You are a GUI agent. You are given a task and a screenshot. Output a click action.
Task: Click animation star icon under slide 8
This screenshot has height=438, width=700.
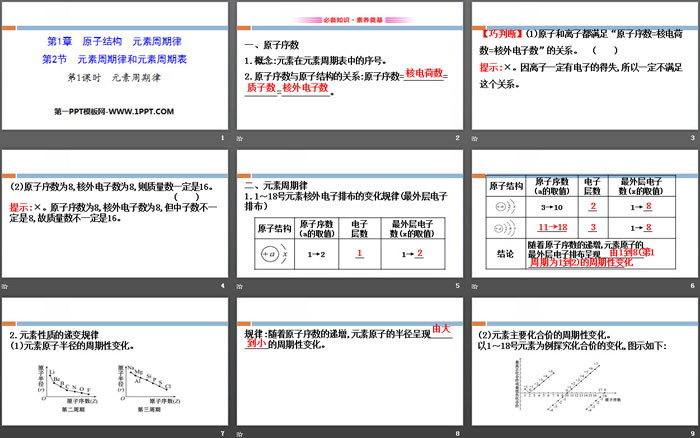point(240,434)
